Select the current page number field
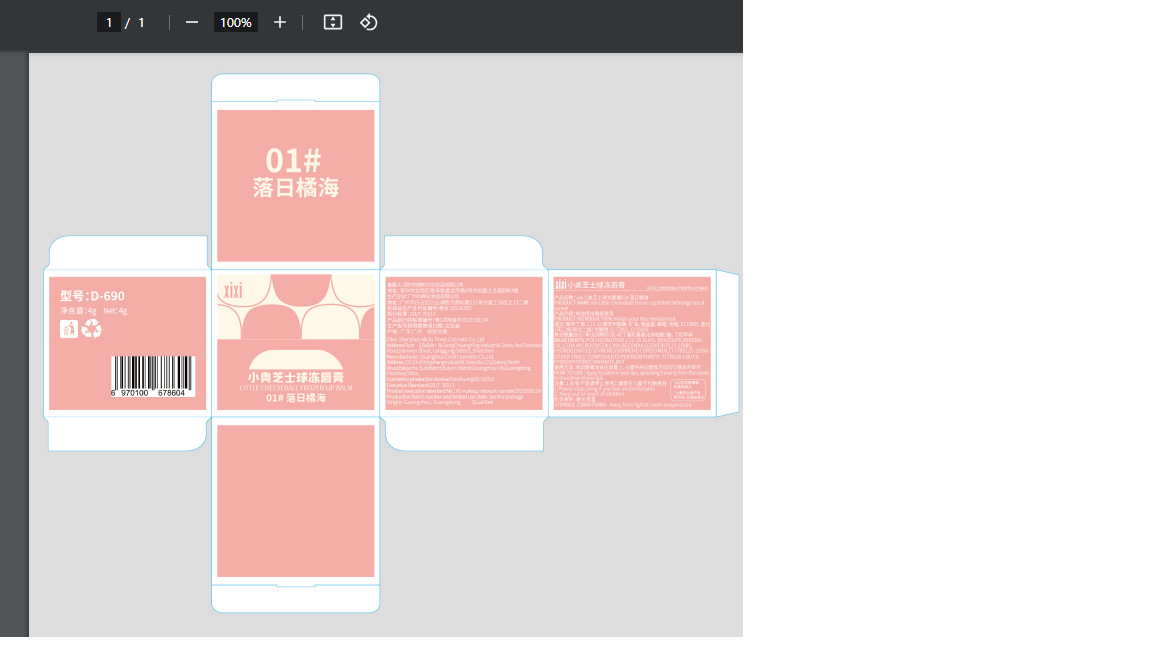This screenshot has width=1152, height=648. [108, 22]
